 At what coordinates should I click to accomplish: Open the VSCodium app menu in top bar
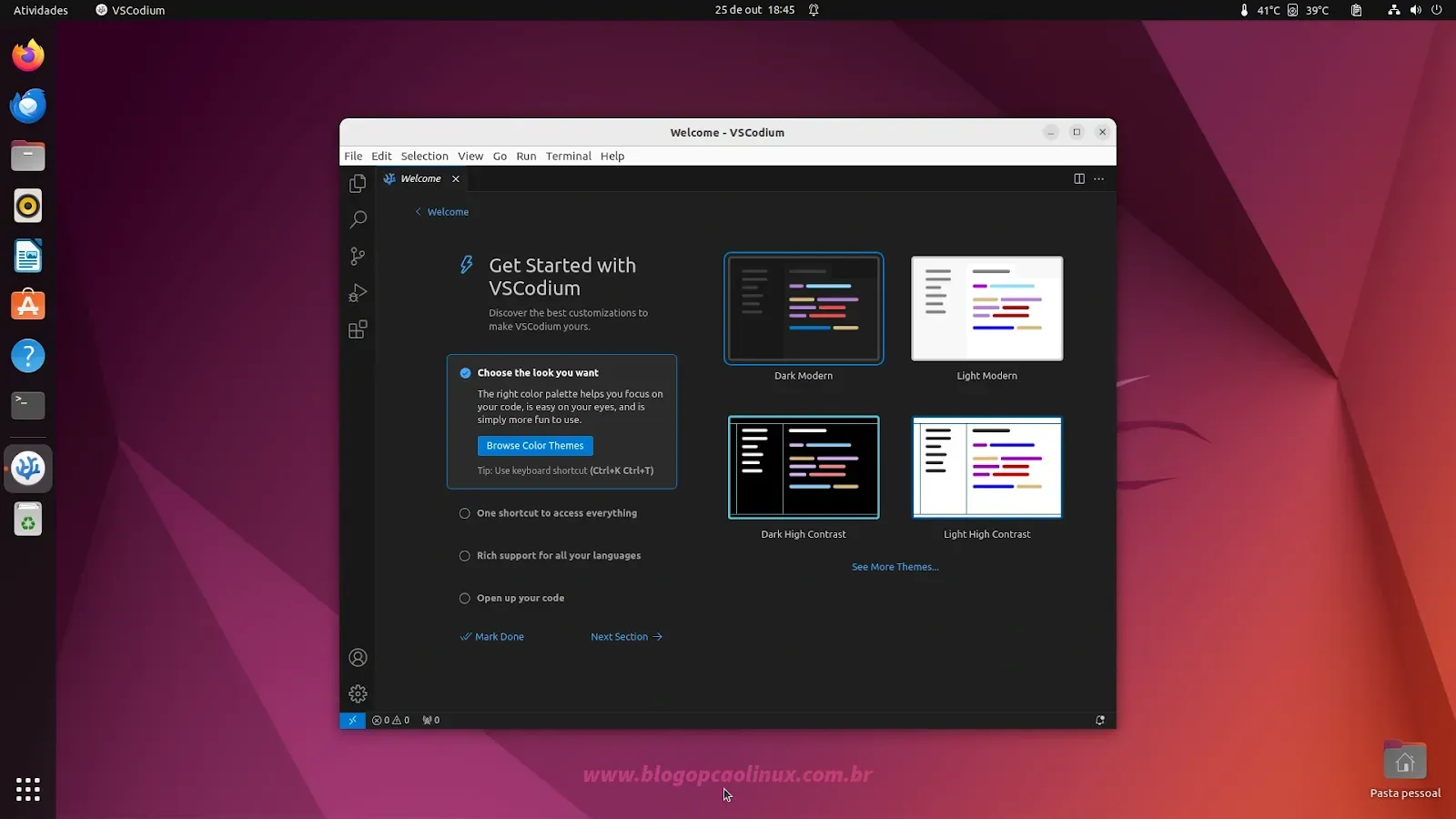pyautogui.click(x=130, y=10)
